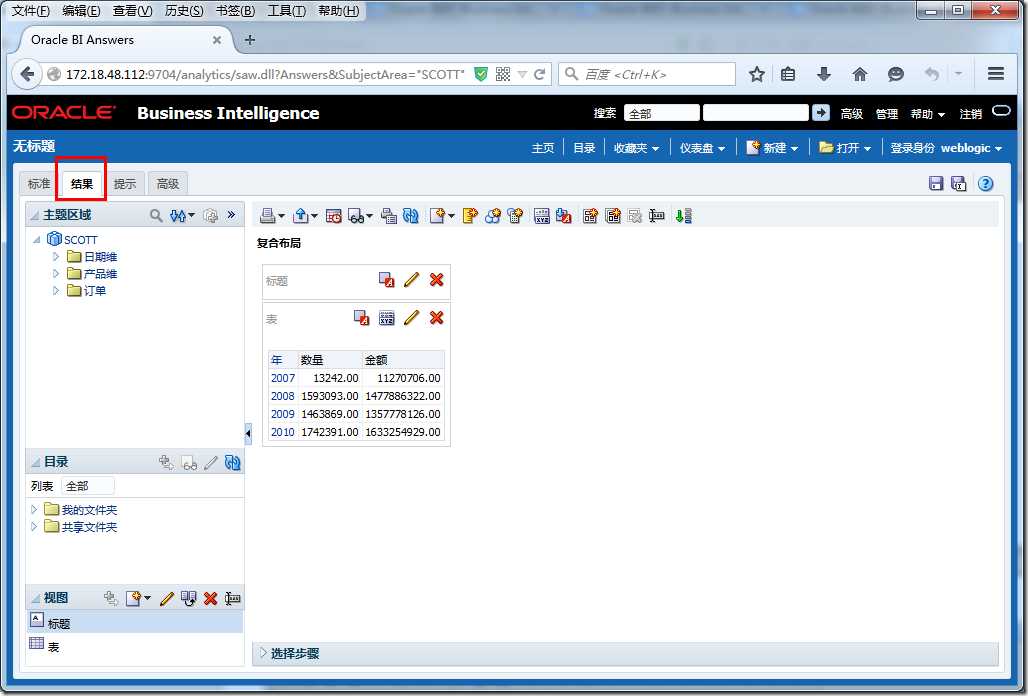Open a new browser tab
The image size is (1028, 696).
(250, 40)
